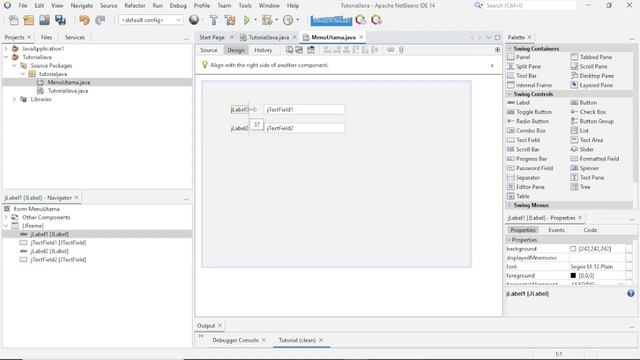Open the Events properties tab
The height and width of the screenshot is (360, 640).
click(x=556, y=230)
